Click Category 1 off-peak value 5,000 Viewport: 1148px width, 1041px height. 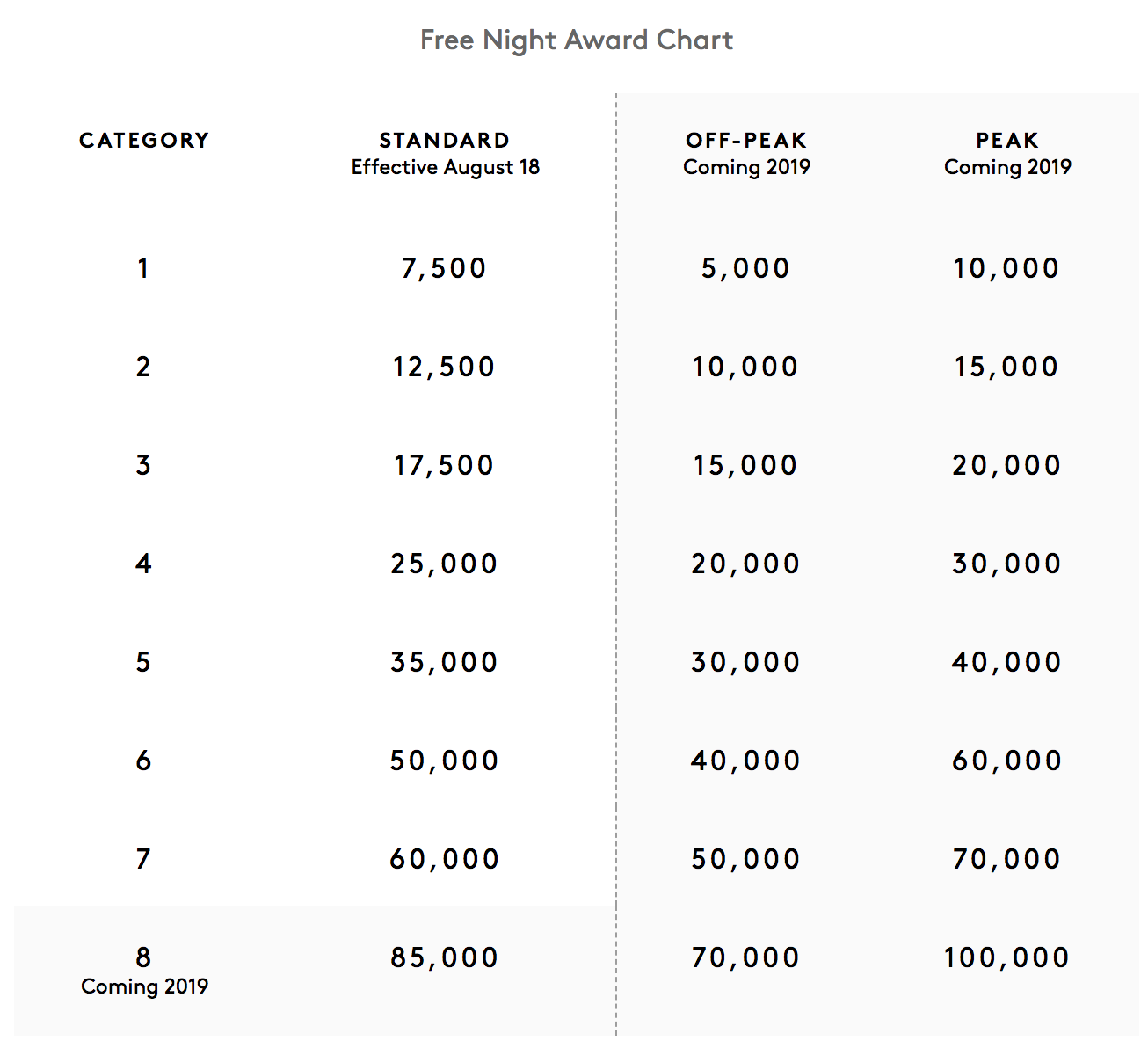pyautogui.click(x=745, y=268)
